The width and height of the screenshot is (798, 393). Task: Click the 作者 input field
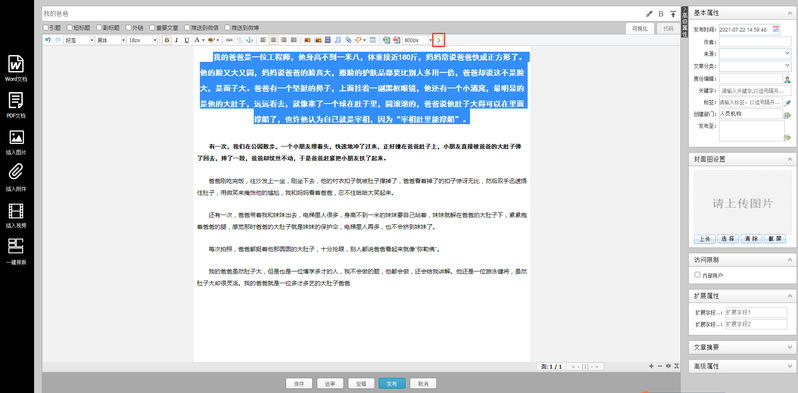tap(755, 42)
